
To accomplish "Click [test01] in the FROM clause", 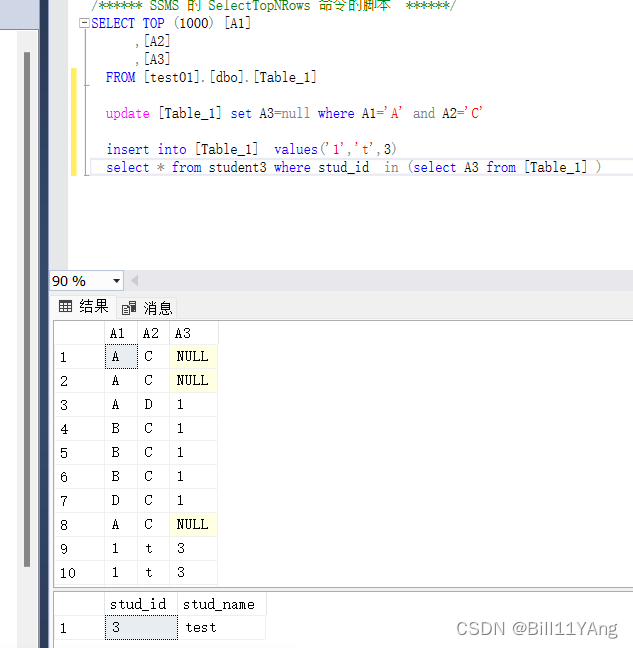I will tap(172, 77).
